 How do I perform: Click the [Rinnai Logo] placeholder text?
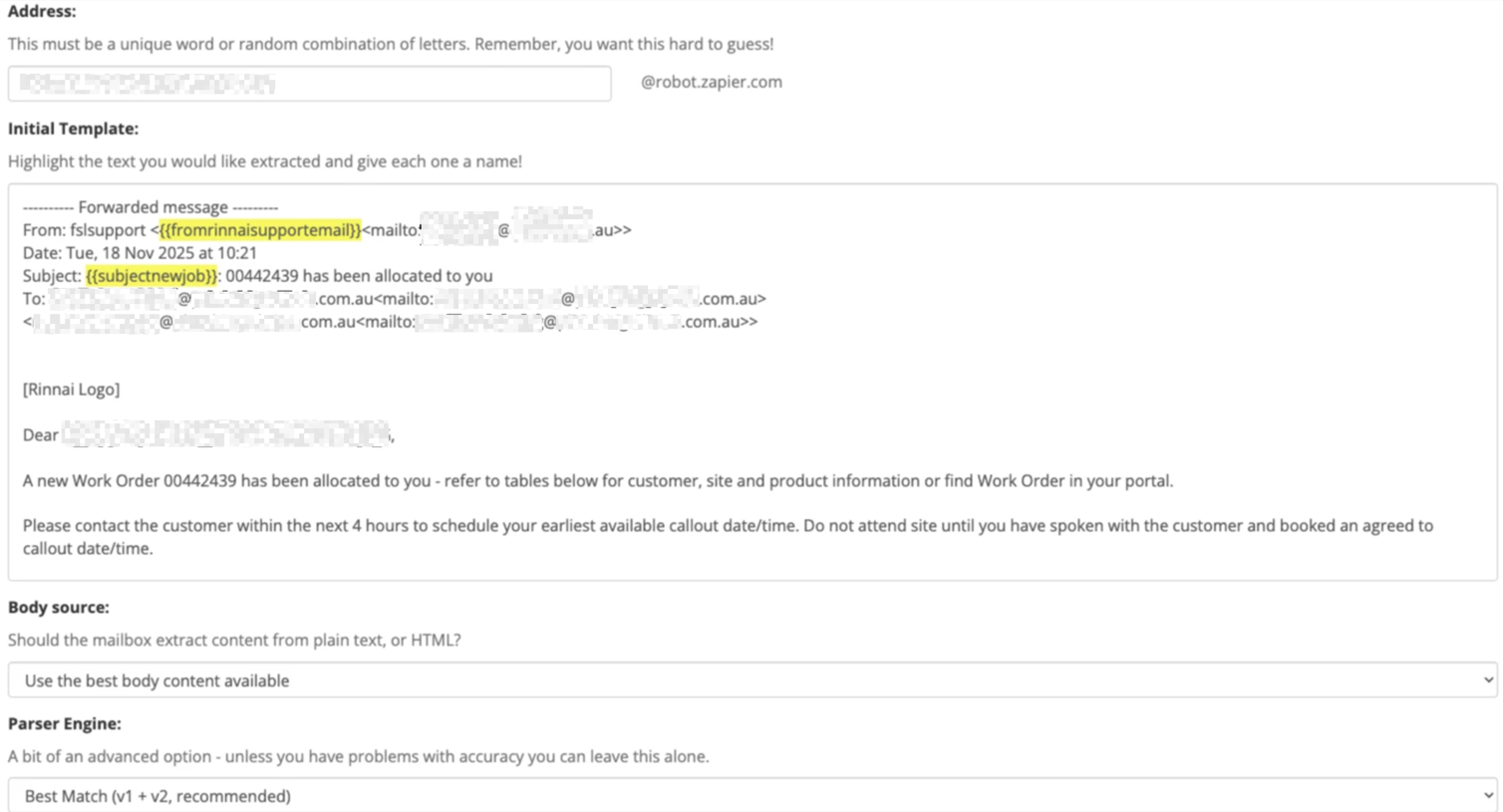[x=71, y=390]
